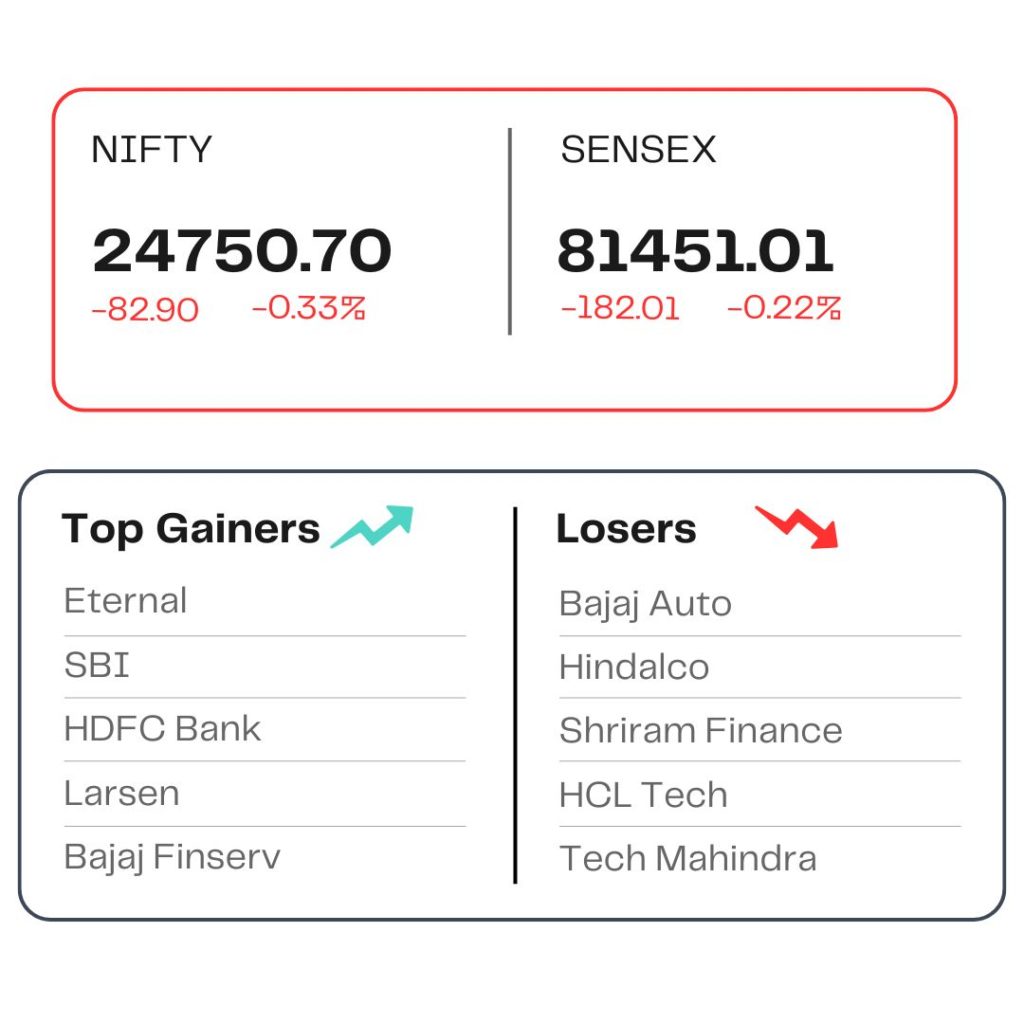
Task: Click NIFTY point change -82.90
Action: (145, 310)
